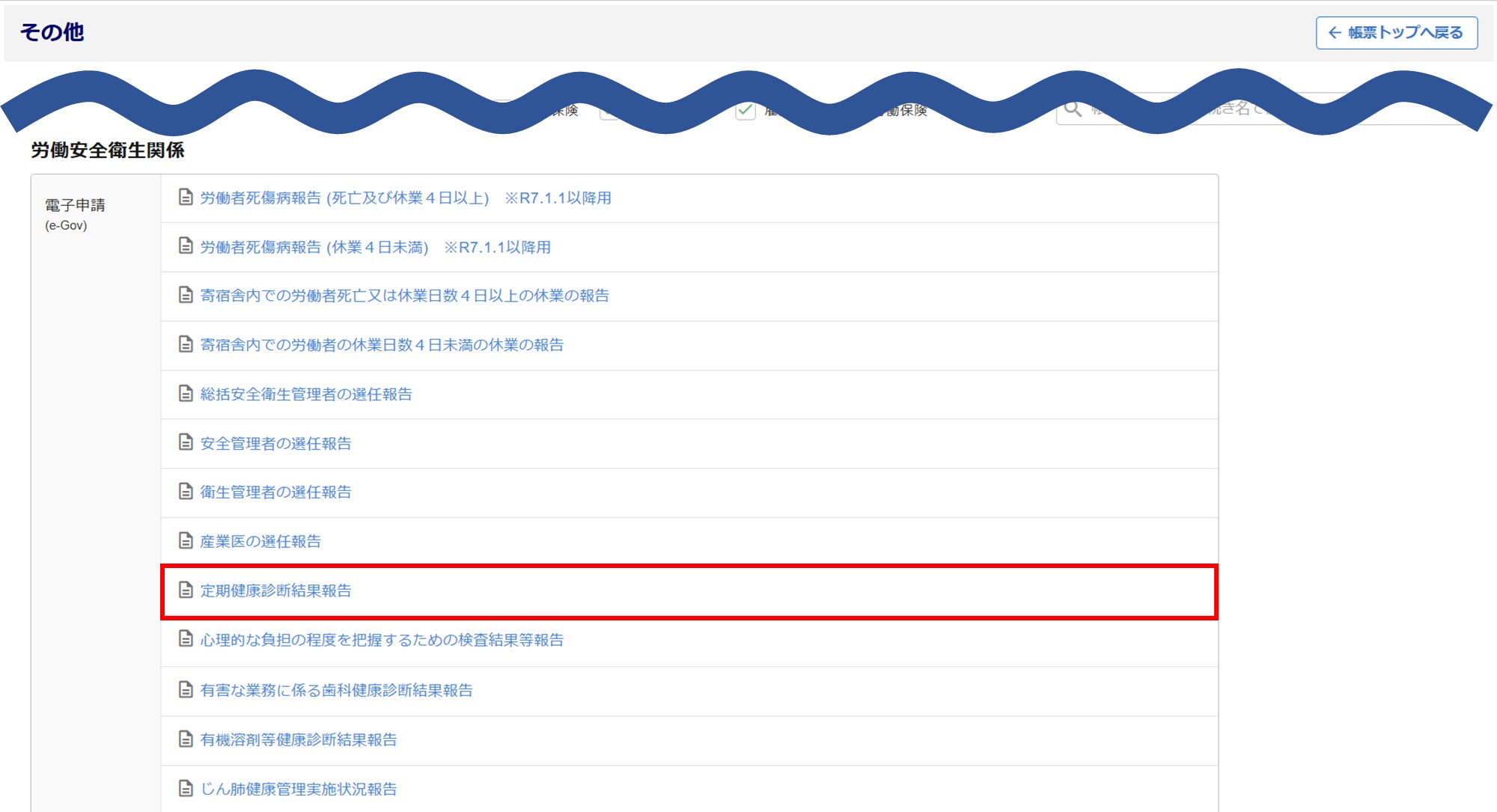Open 定期健康診断結果報告 link
Viewport: 1497px width, 812px height.
click(275, 590)
